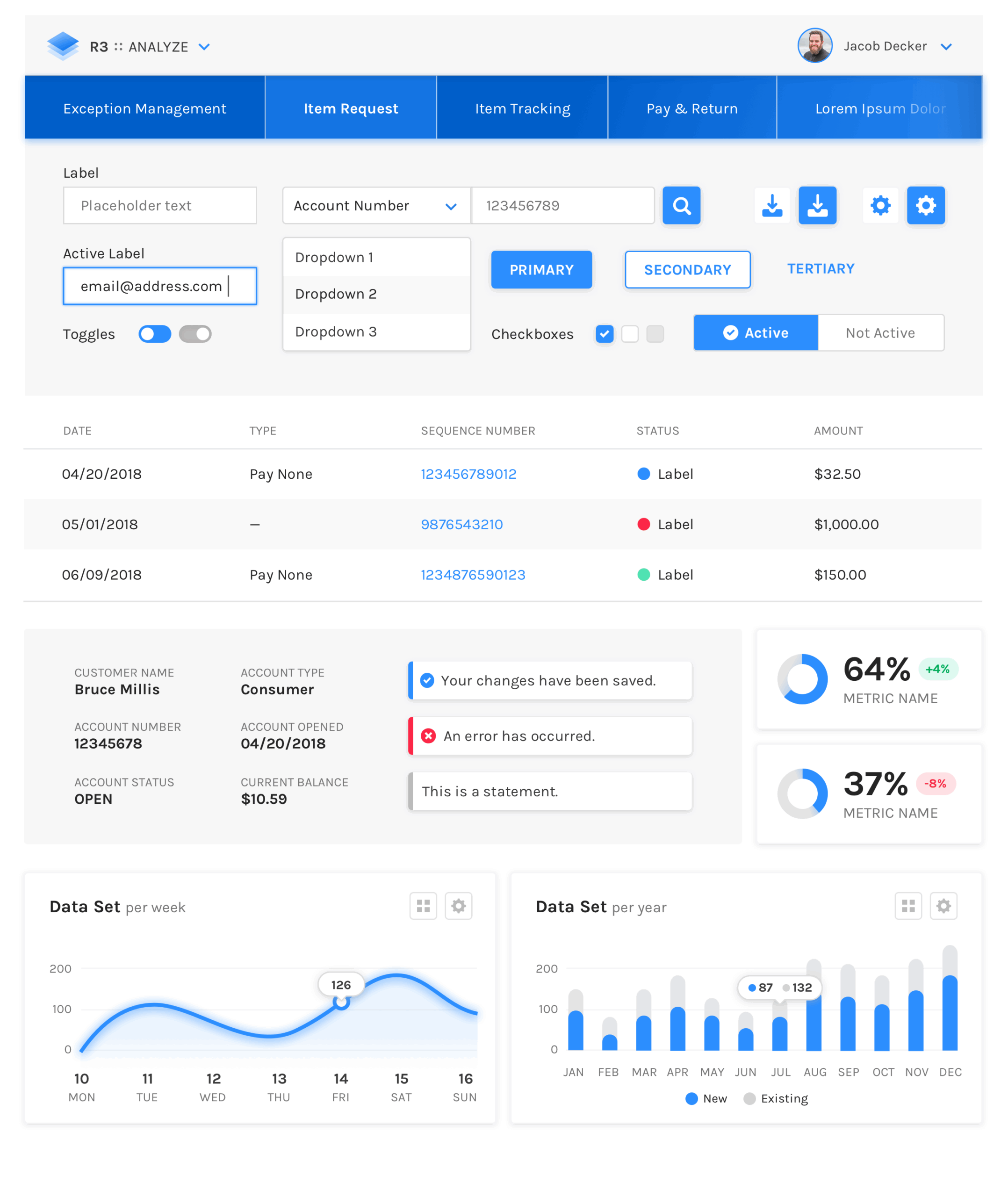The height and width of the screenshot is (1197, 1008).
Task: Click grid icon on per year chart
Action: click(908, 906)
